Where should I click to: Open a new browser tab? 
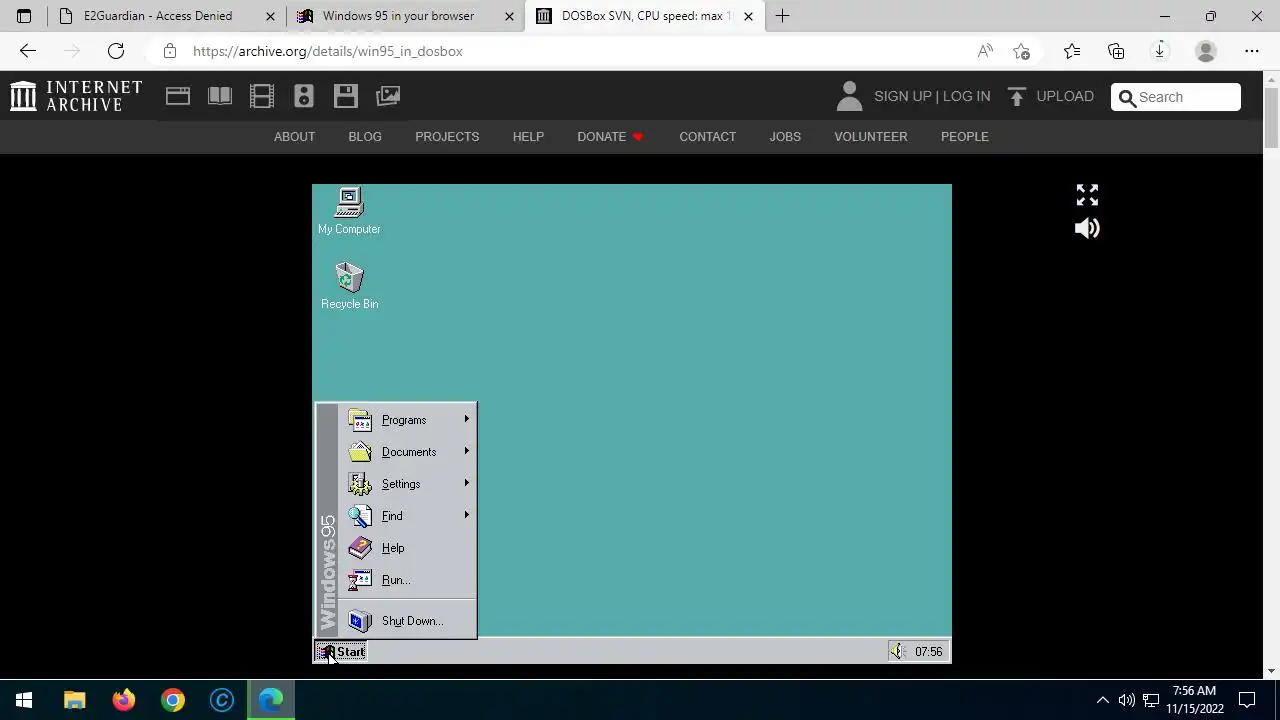click(x=782, y=16)
